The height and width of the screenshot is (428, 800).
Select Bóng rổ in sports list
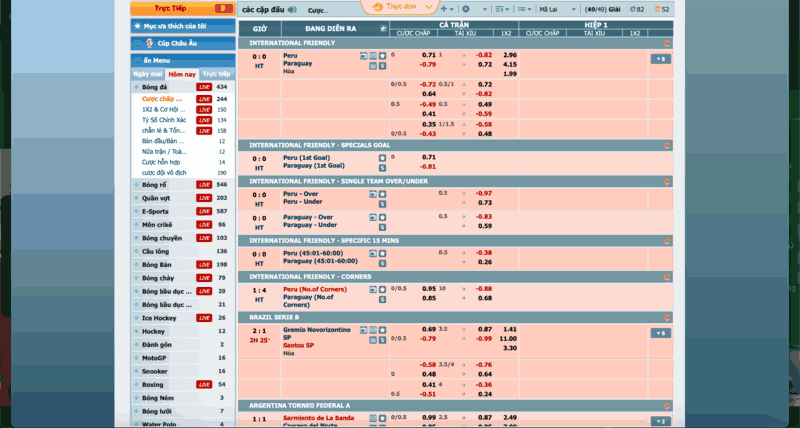(155, 185)
